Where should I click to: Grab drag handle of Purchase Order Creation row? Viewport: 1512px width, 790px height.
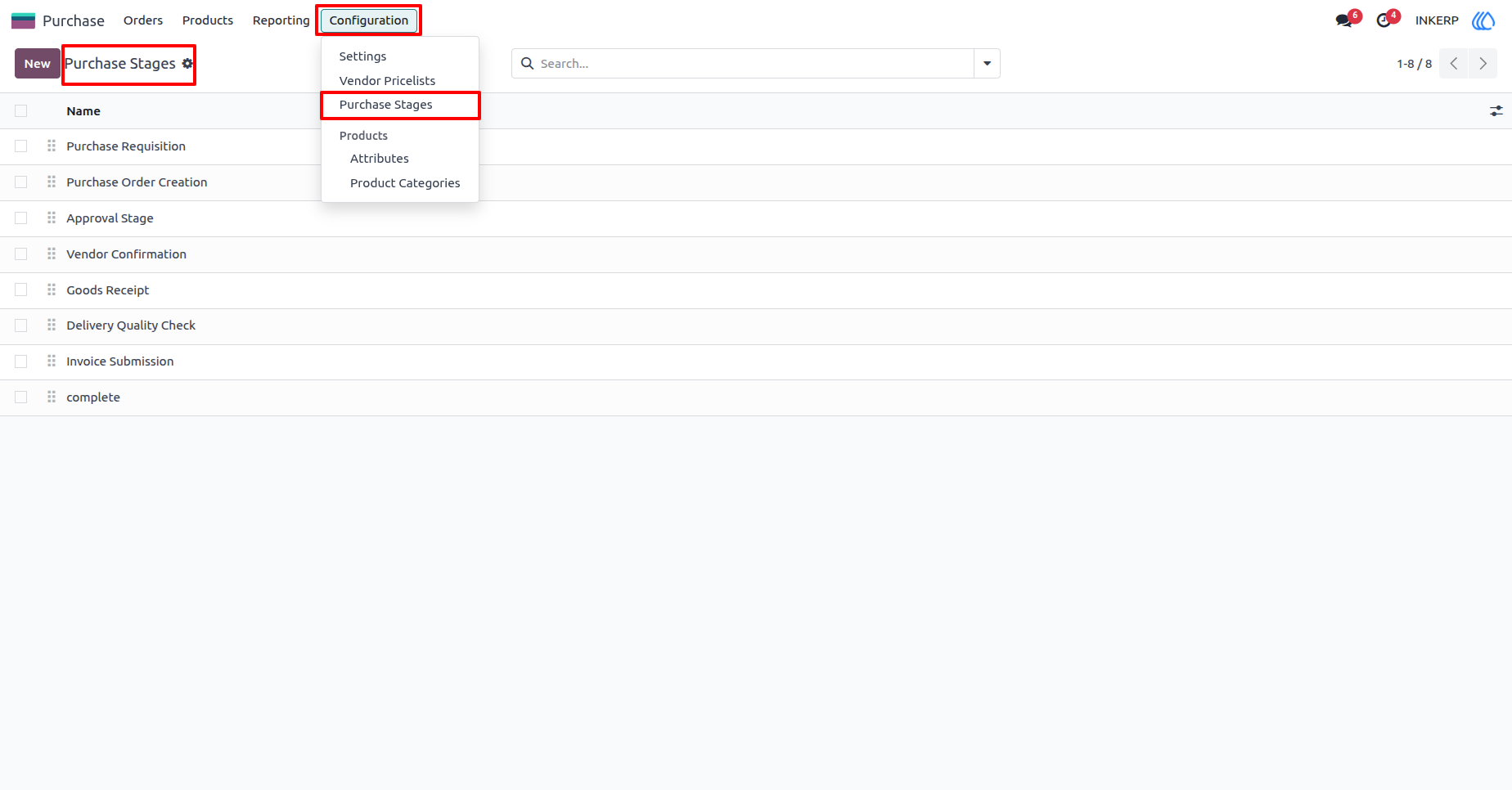[x=52, y=182]
